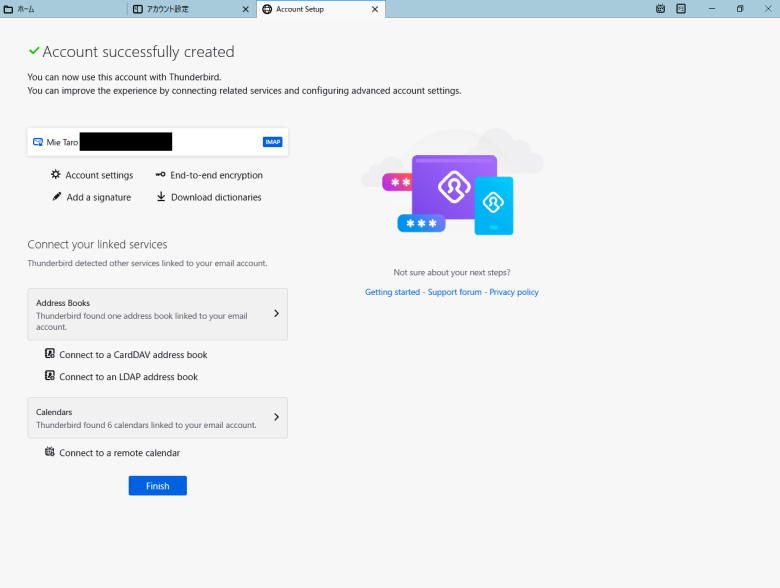Click the remote calendar icon
The image size is (780, 588).
(50, 452)
